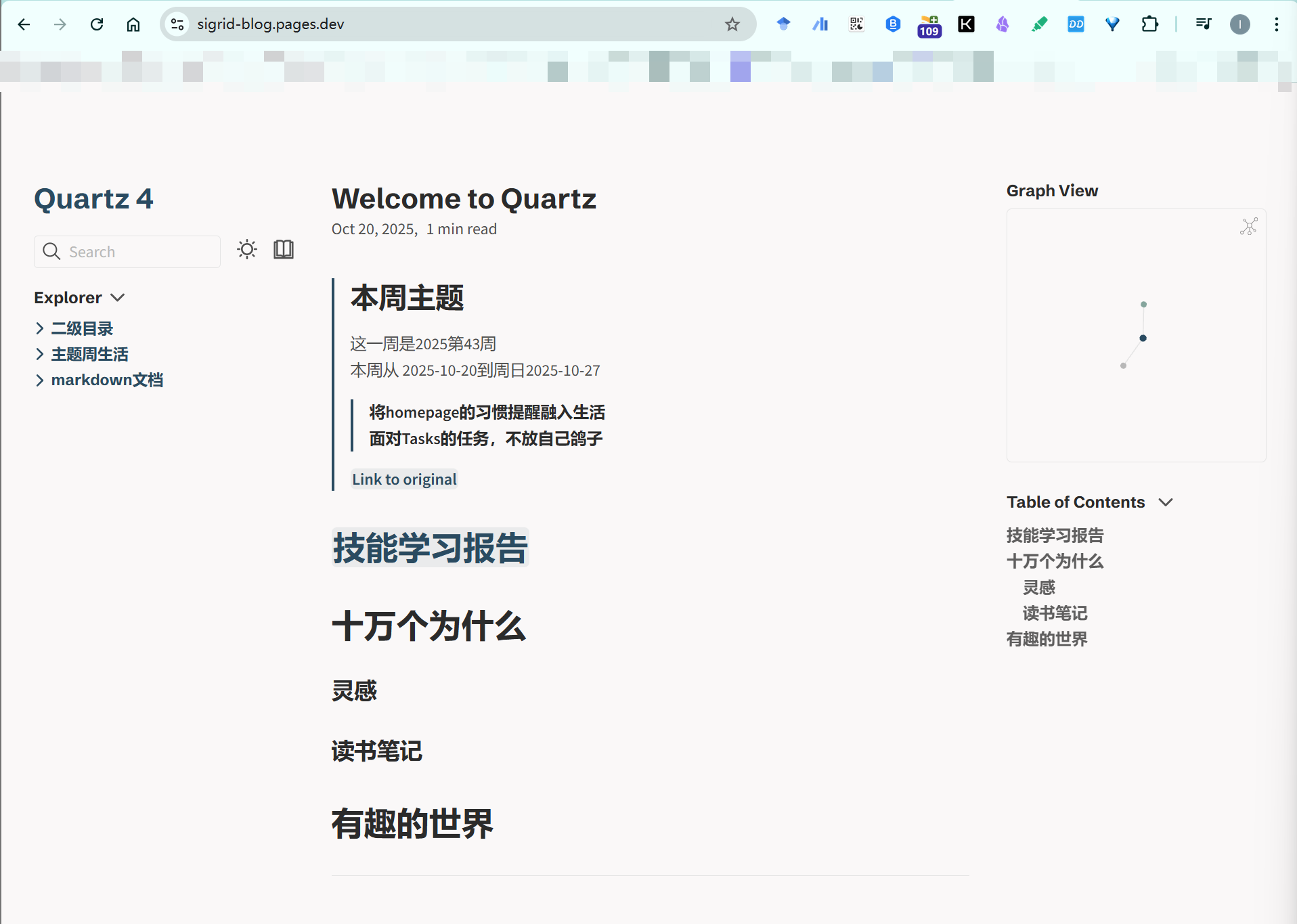Screen dimensions: 1297x924
Task: Open the black K extension icon
Action: pyautogui.click(x=966, y=24)
